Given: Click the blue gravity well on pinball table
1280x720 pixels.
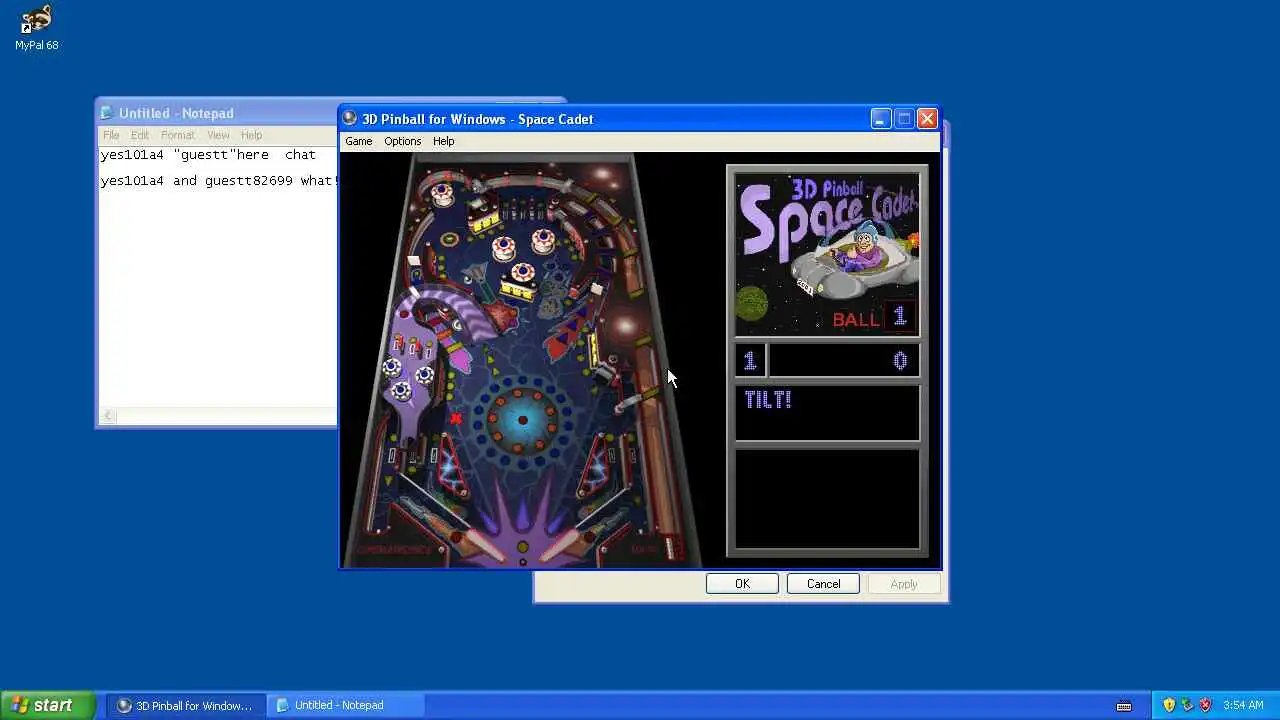Looking at the screenshot, I should point(522,420).
